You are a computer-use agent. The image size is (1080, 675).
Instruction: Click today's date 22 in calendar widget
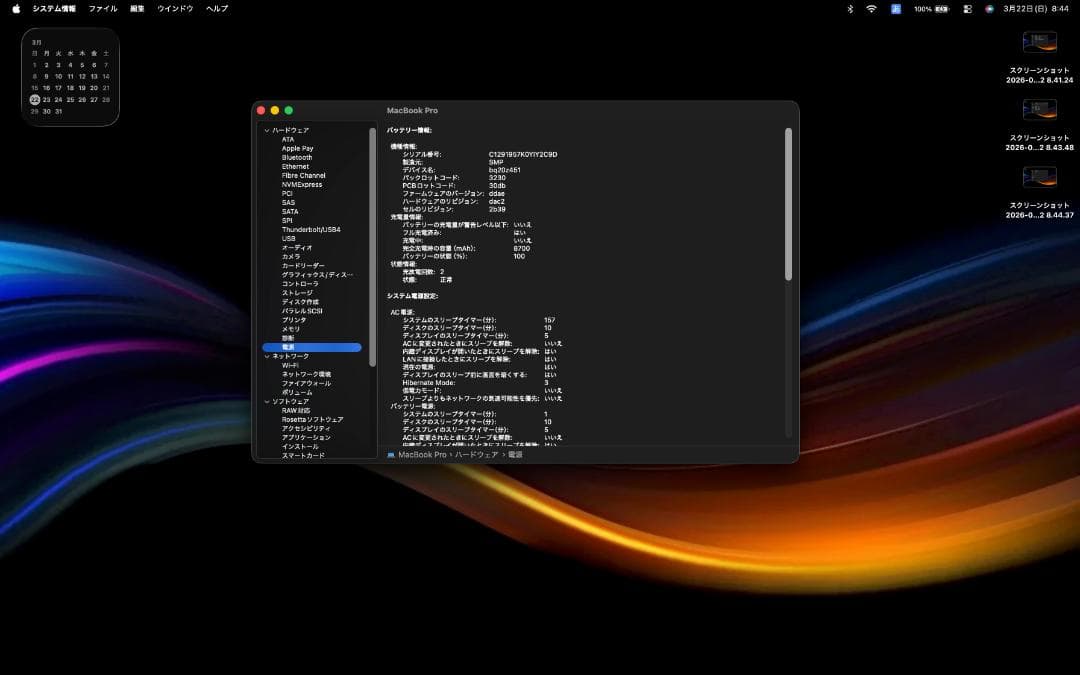click(x=34, y=100)
